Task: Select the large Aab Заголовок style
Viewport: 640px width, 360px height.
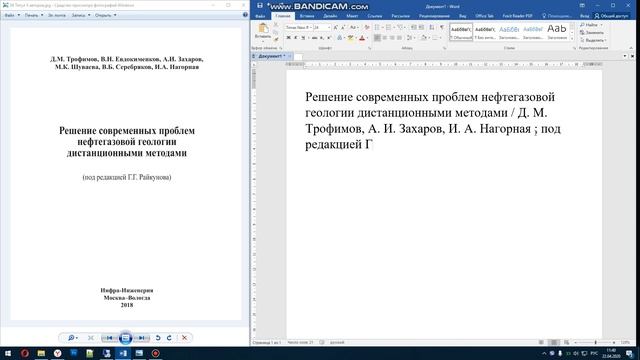Action: coord(557,32)
